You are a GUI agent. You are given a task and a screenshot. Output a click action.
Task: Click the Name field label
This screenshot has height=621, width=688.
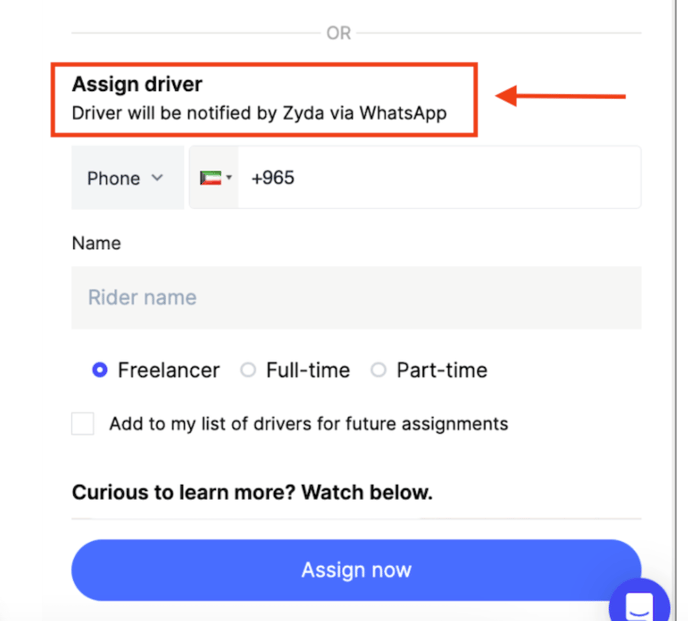click(97, 243)
